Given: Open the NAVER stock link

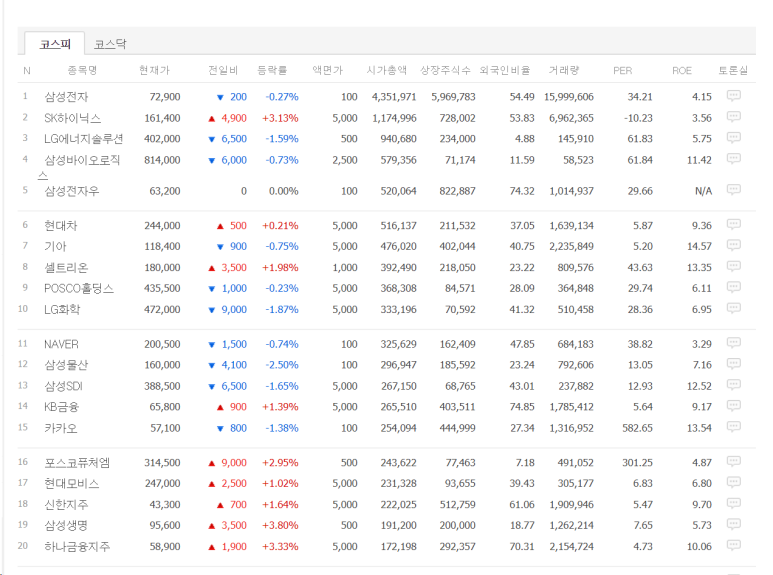Looking at the screenshot, I should click(61, 344).
